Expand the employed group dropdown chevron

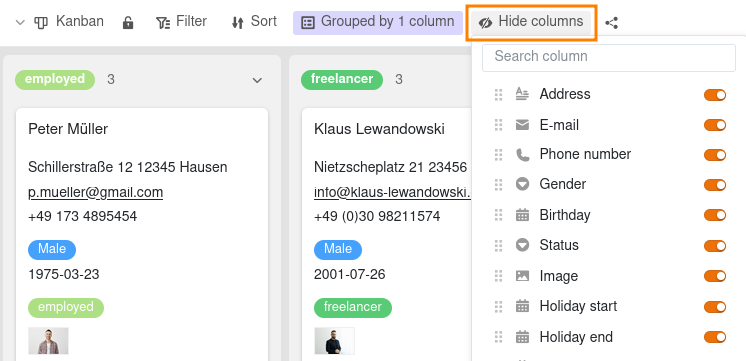(x=257, y=80)
